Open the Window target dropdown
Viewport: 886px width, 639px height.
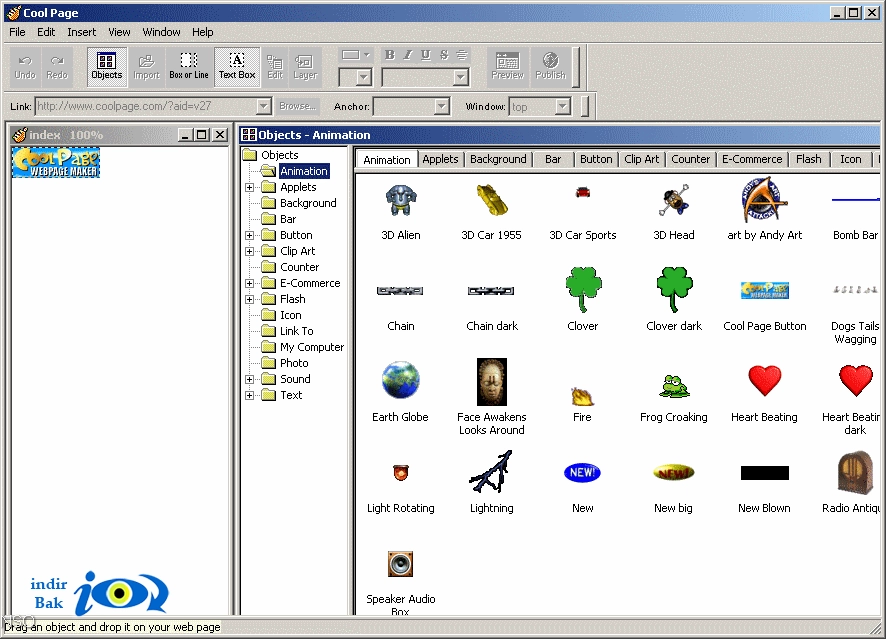click(562, 106)
